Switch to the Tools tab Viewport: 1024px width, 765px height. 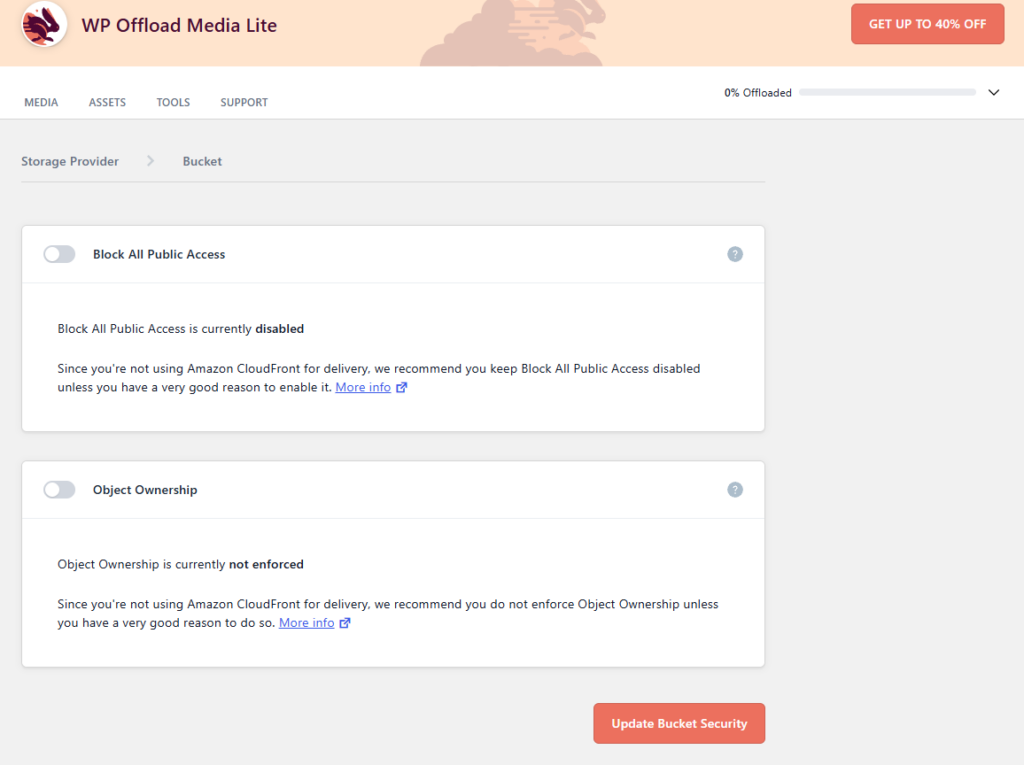(173, 102)
